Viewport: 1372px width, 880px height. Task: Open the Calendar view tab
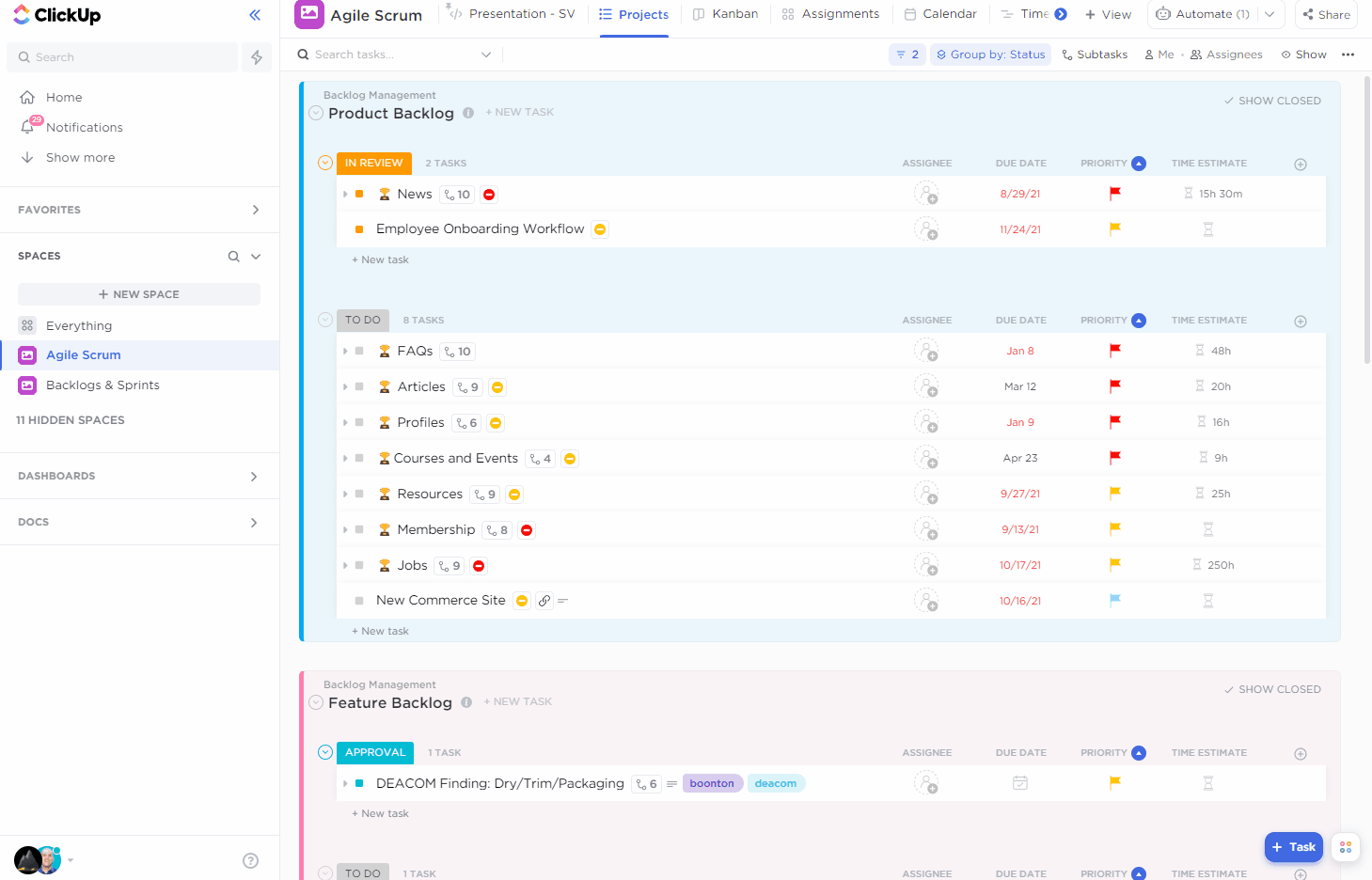coord(939,14)
